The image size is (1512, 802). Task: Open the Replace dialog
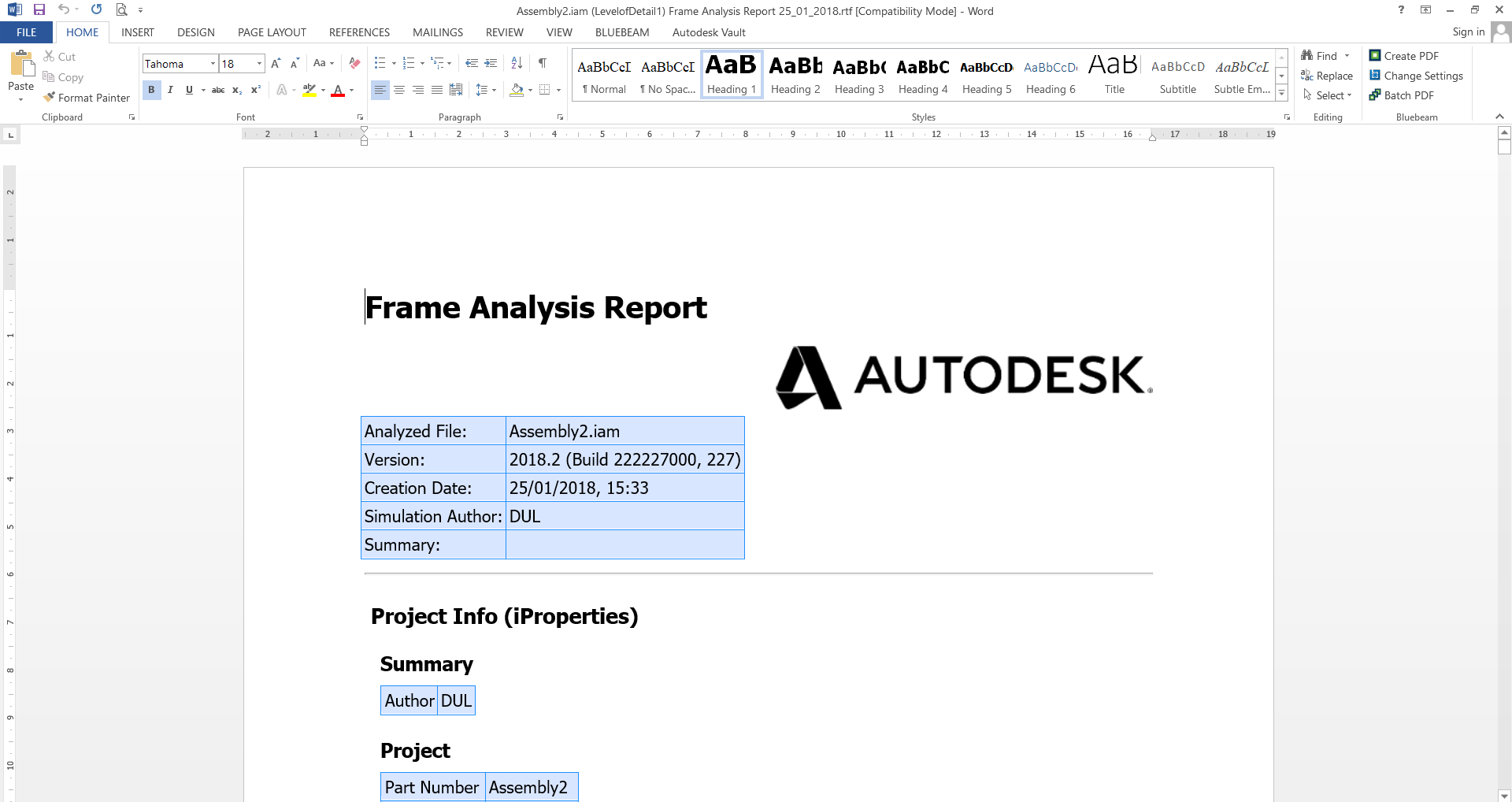(1328, 76)
